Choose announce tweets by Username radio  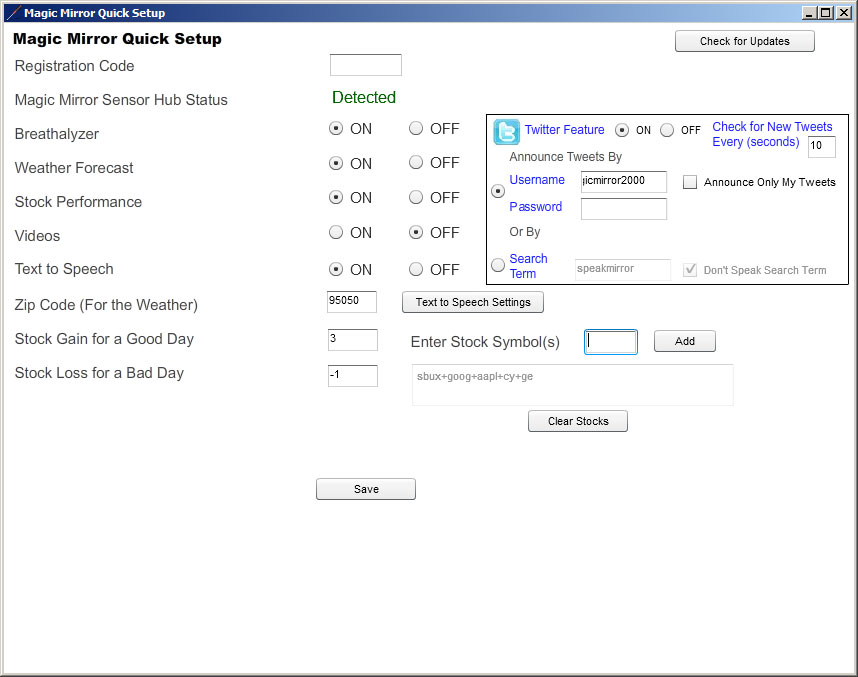click(x=498, y=192)
